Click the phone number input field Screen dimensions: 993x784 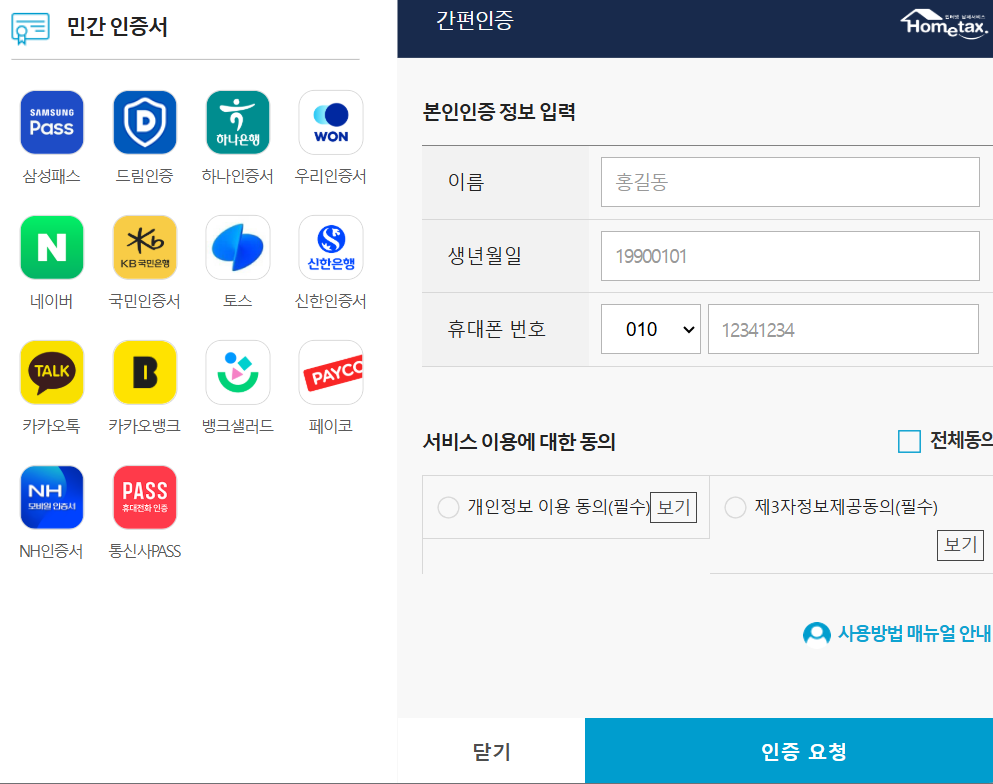tap(843, 329)
